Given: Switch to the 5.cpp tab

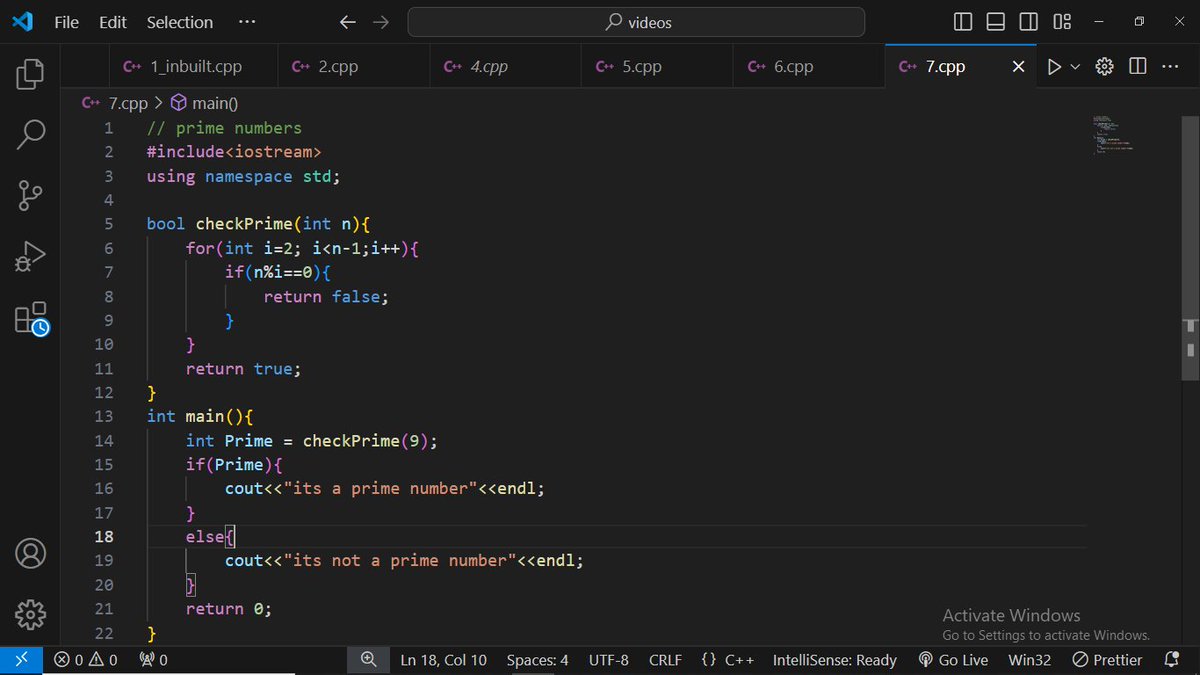Looking at the screenshot, I should [x=657, y=67].
